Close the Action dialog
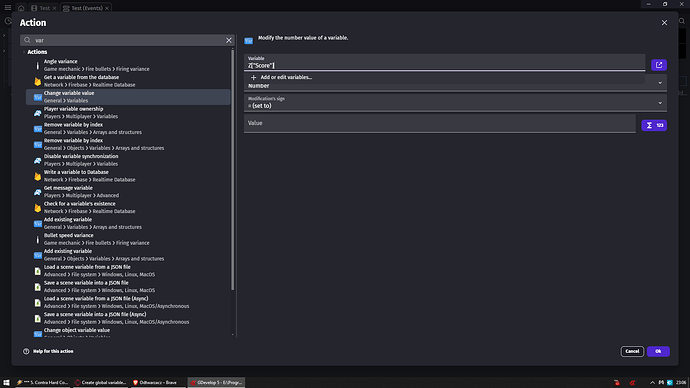Screen dimensions: 690x388 [664, 22]
